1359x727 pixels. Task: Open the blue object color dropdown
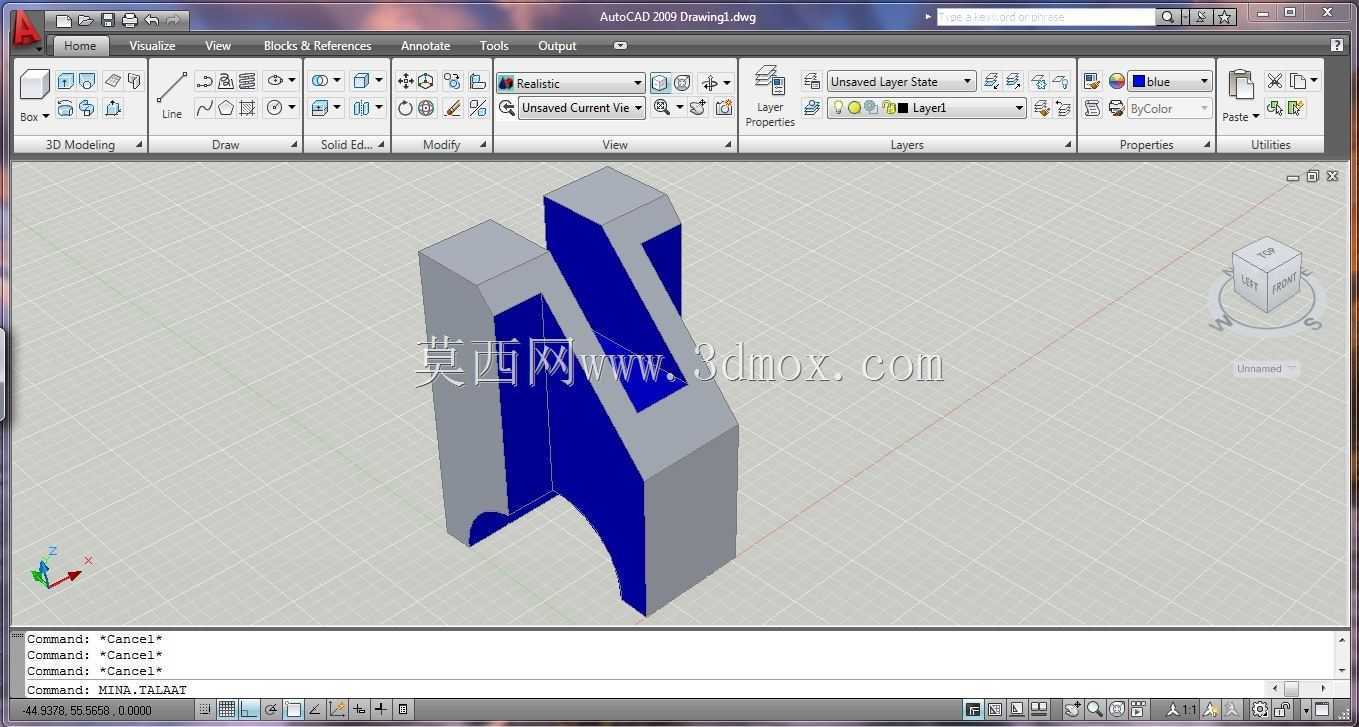pyautogui.click(x=1170, y=82)
